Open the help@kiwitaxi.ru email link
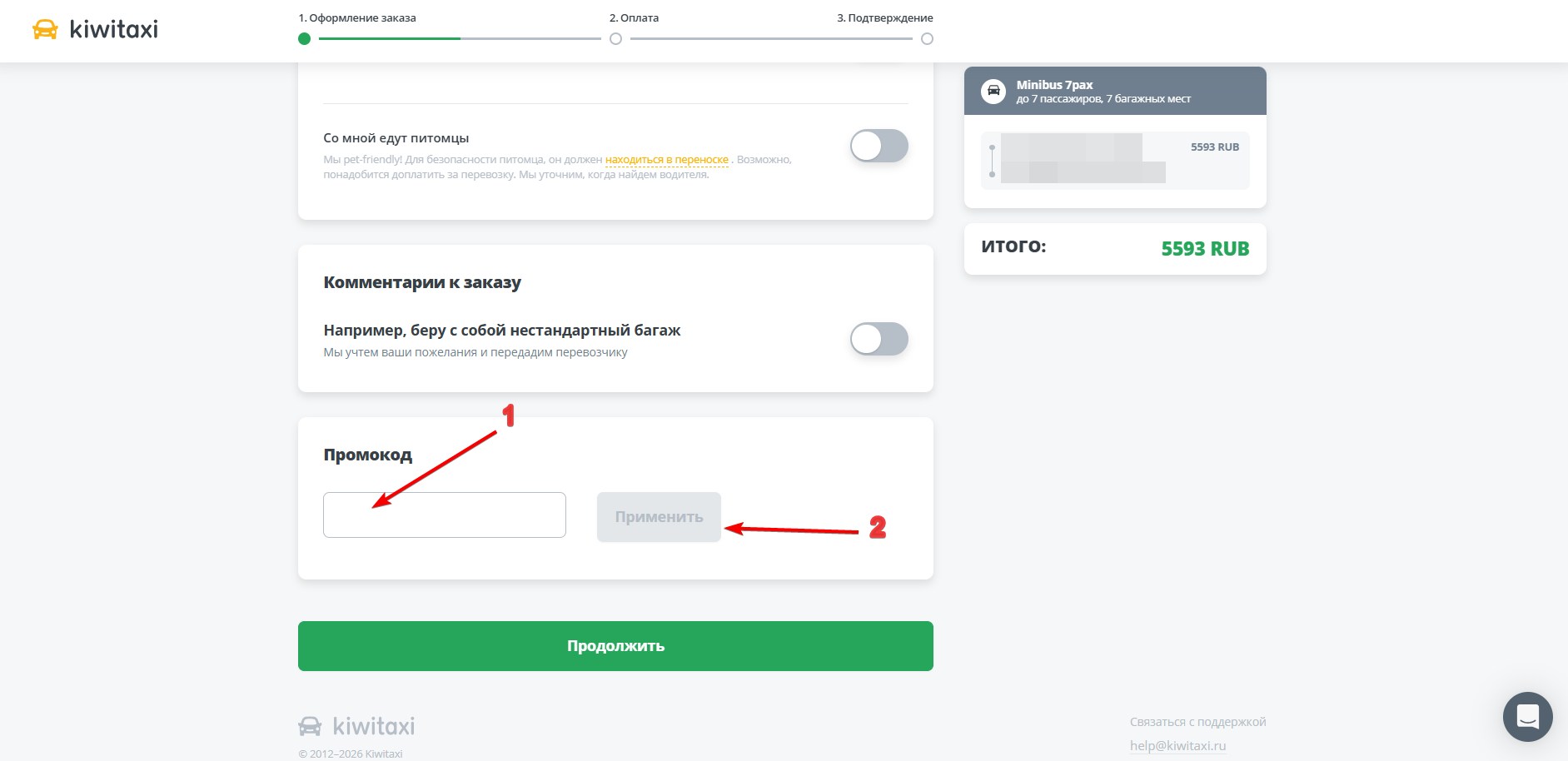 [x=1177, y=745]
